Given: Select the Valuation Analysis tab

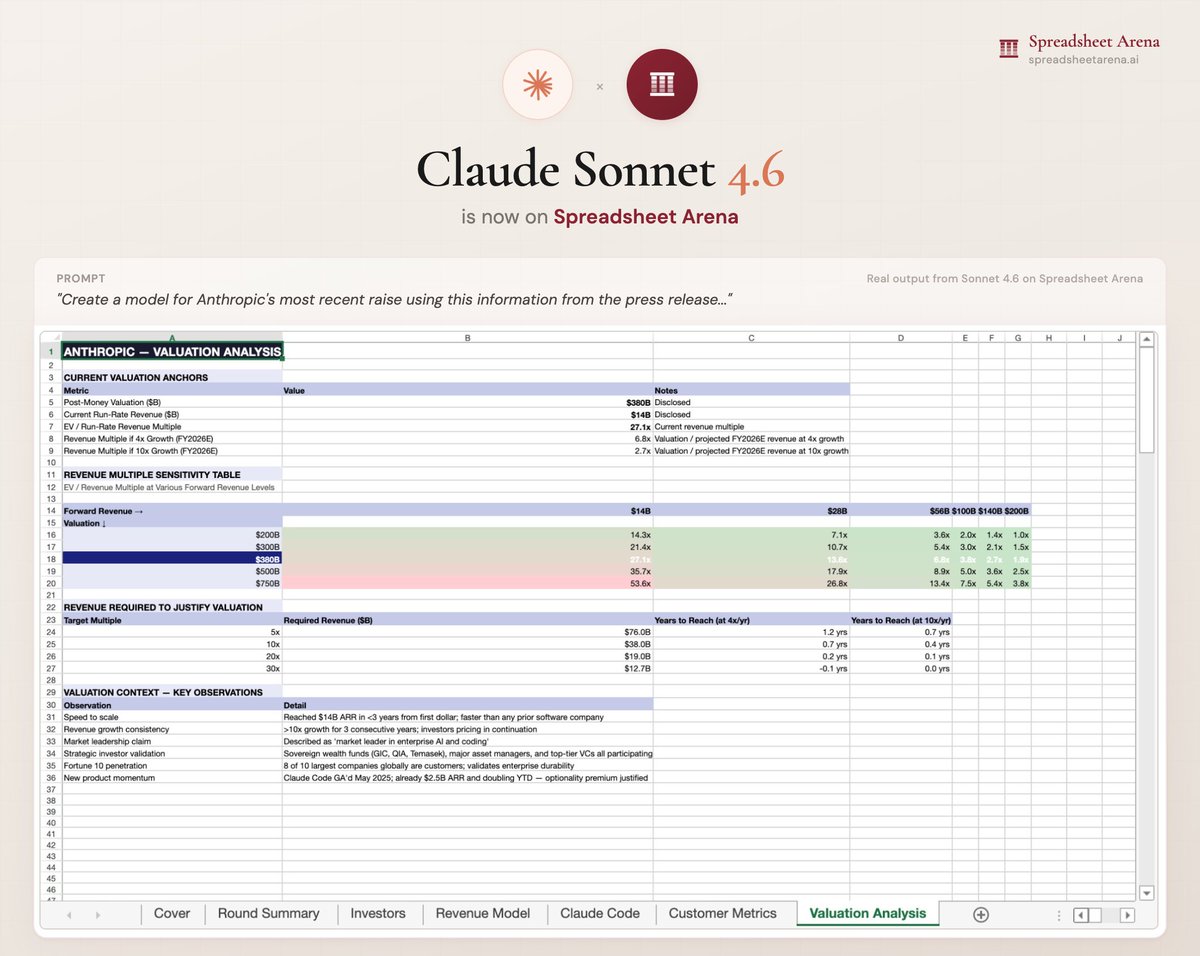Looking at the screenshot, I should click(x=868, y=913).
